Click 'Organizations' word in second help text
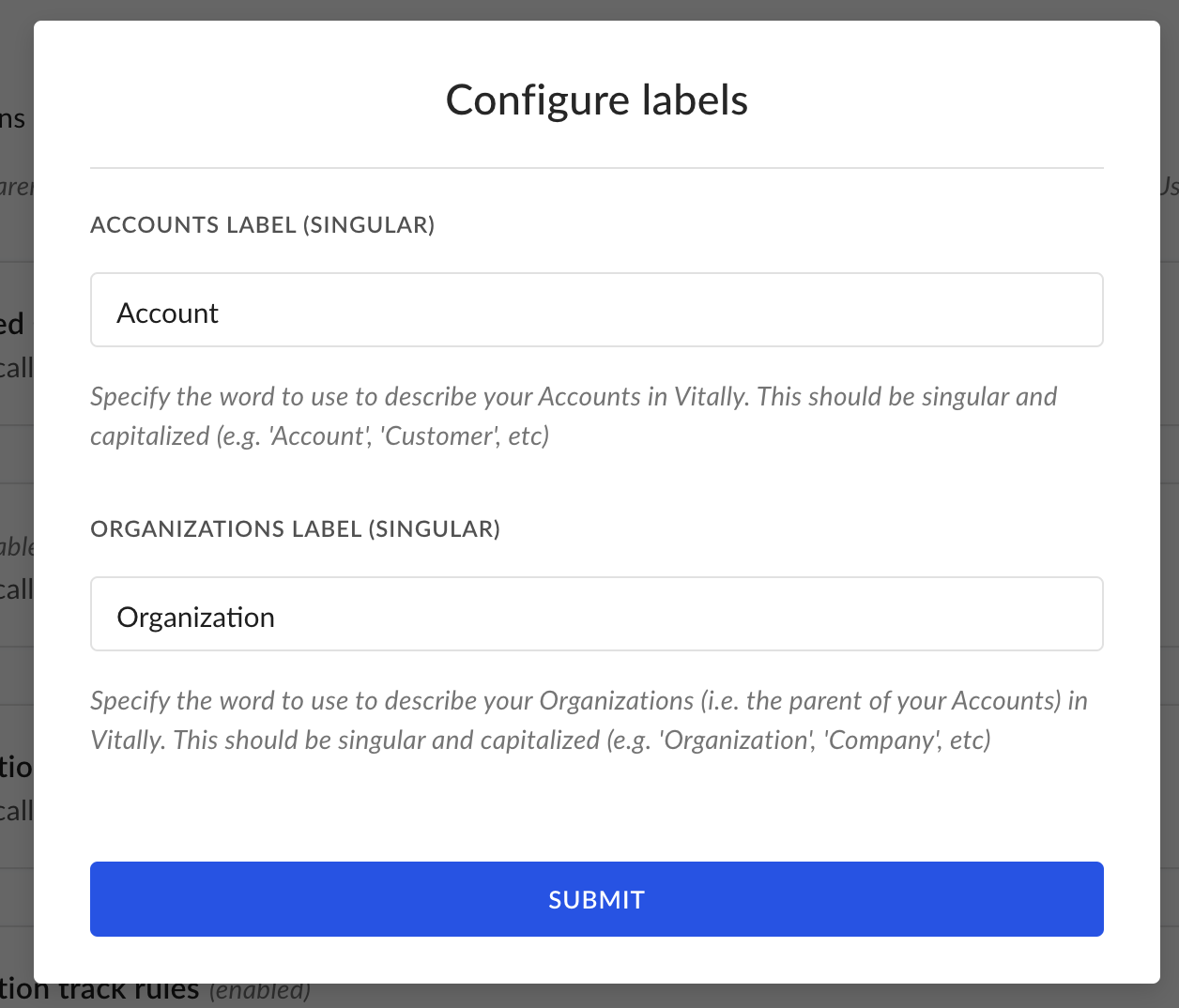The height and width of the screenshot is (1008, 1179). click(x=616, y=701)
